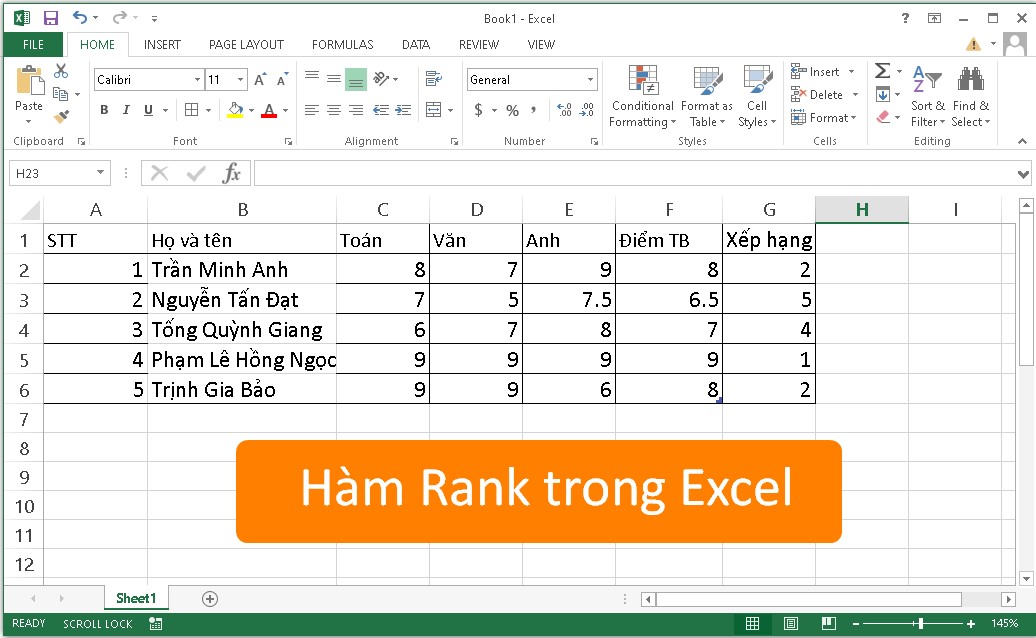Decrease decimal places
Viewport: 1036px width, 638px height.
coord(587,110)
